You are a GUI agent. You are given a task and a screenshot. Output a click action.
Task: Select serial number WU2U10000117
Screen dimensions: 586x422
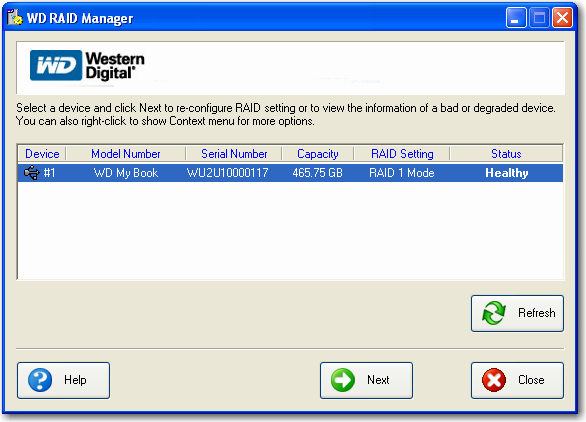point(228,173)
